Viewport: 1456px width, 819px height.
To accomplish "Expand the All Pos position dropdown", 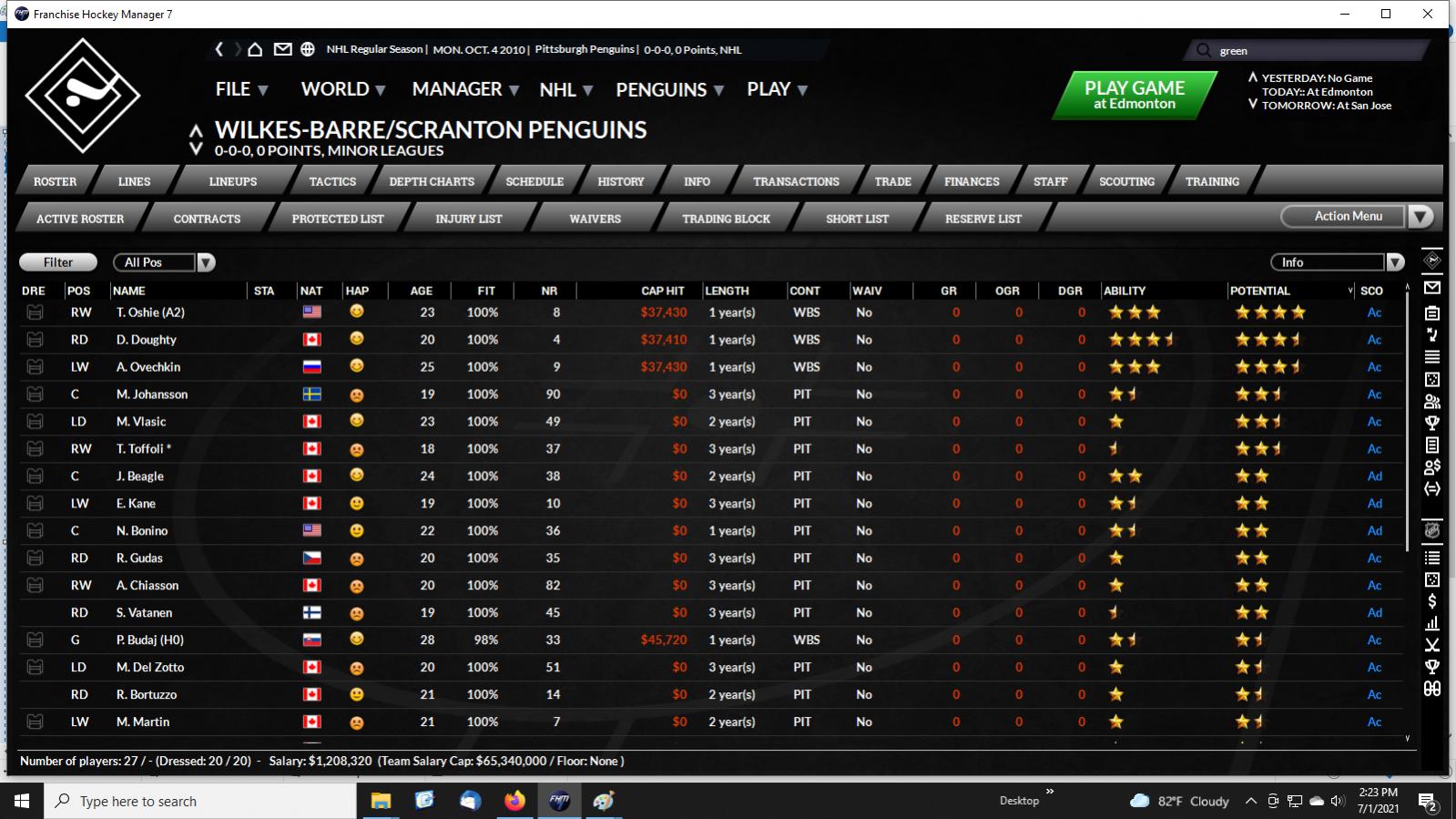I will click(207, 262).
